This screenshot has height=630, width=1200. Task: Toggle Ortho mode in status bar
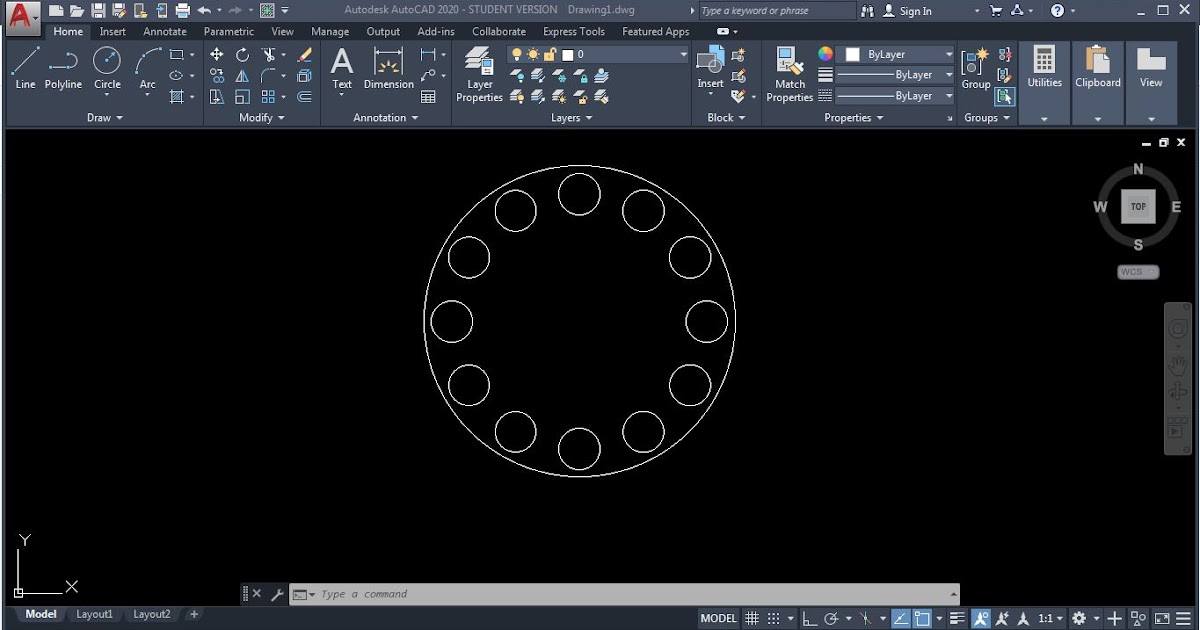[810, 618]
